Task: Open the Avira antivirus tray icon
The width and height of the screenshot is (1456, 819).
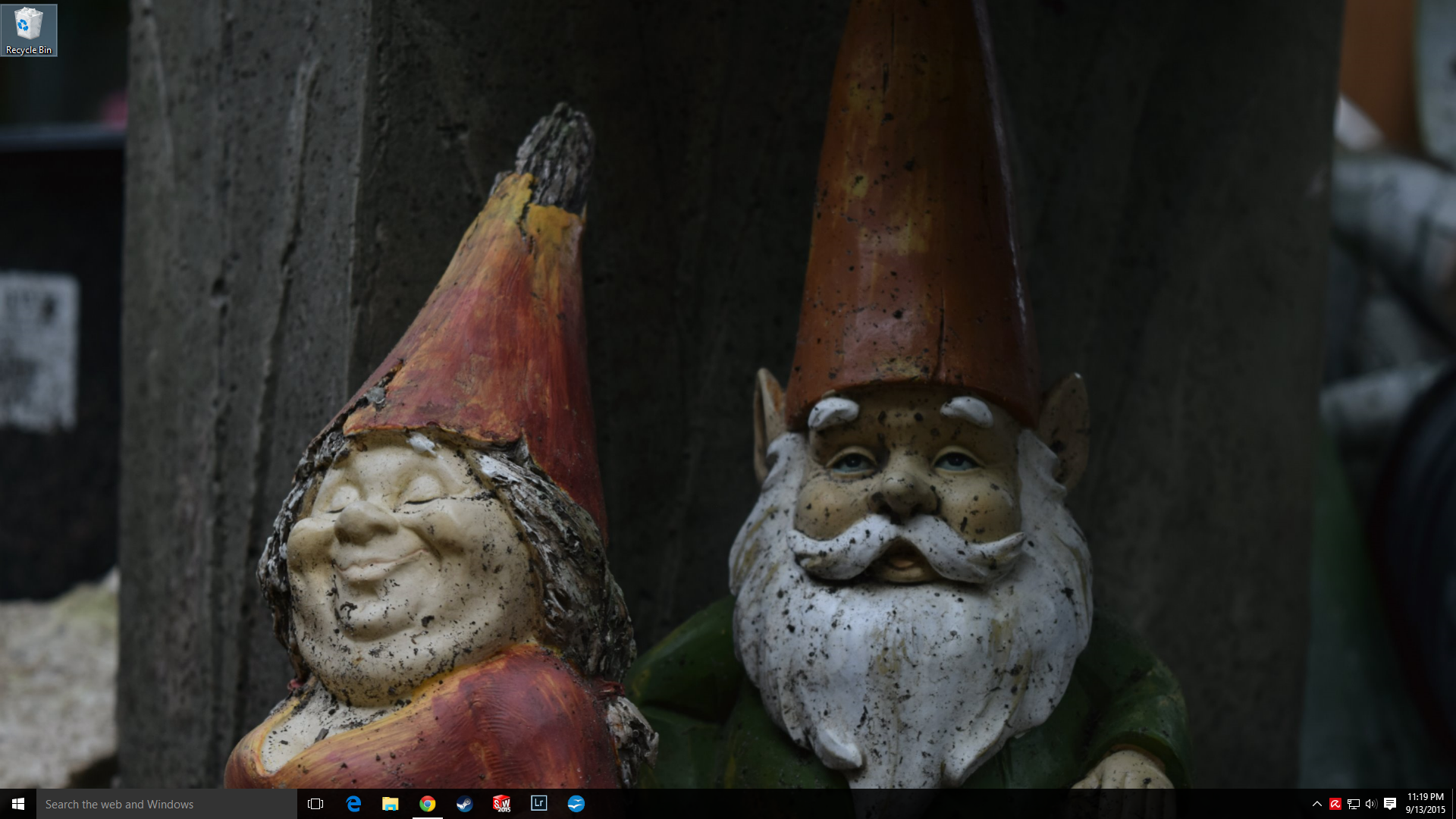Action: (1335, 804)
